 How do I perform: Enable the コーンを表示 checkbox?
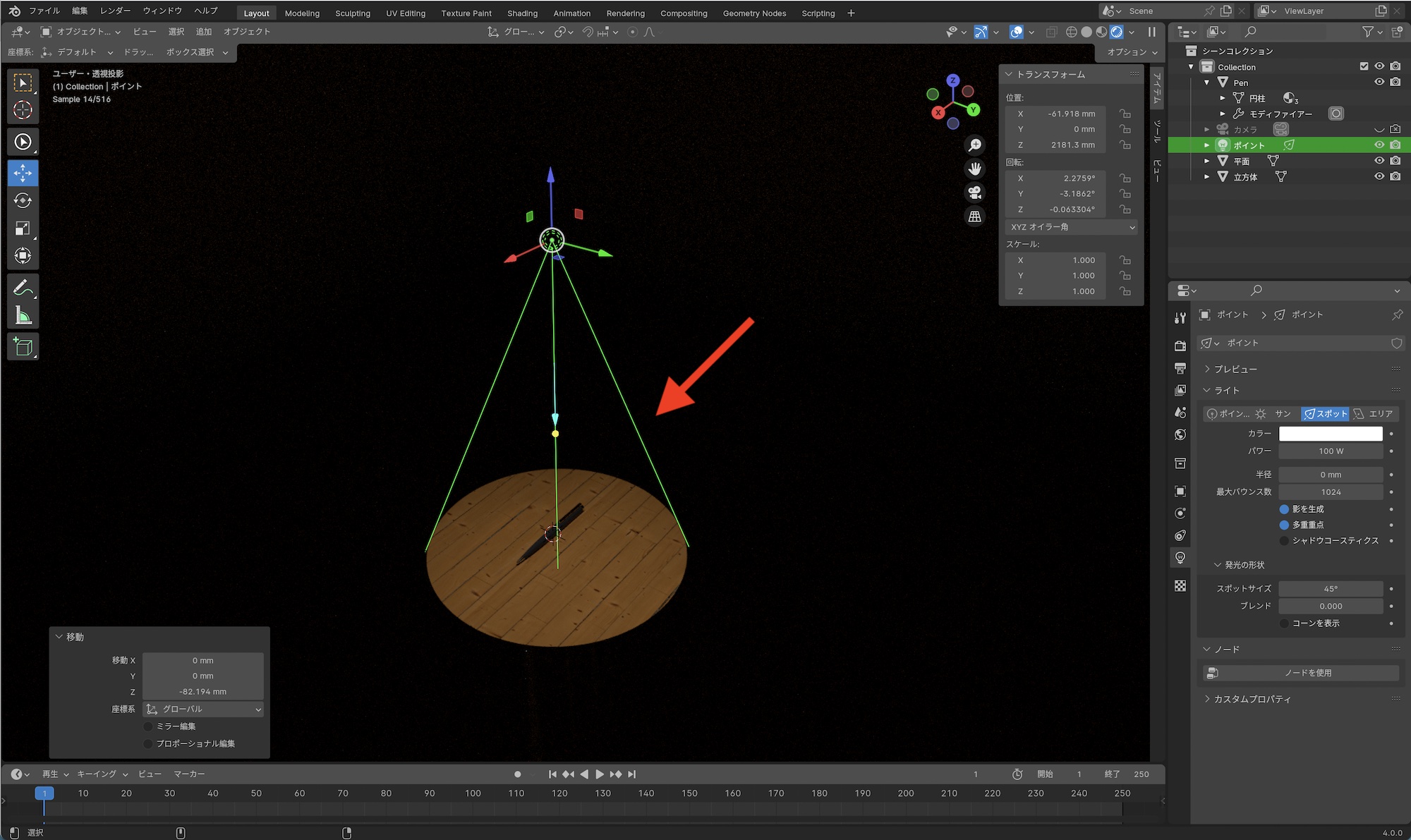[x=1284, y=623]
